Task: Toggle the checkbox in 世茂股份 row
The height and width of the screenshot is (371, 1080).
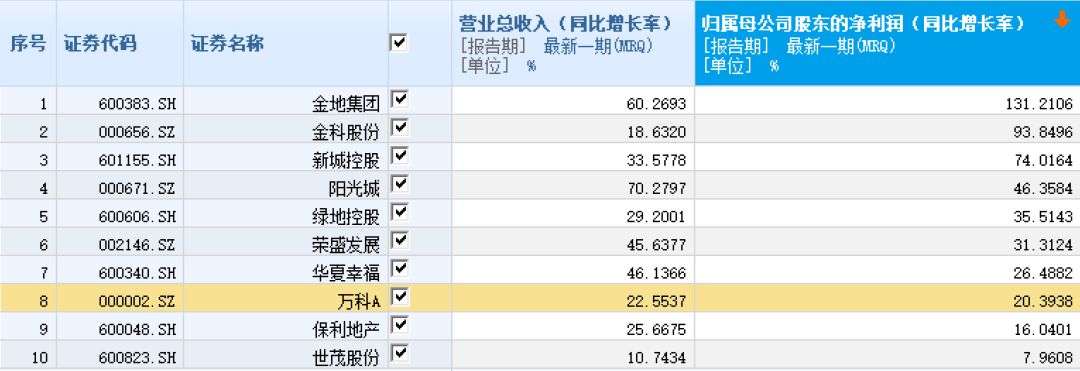Action: 399,354
